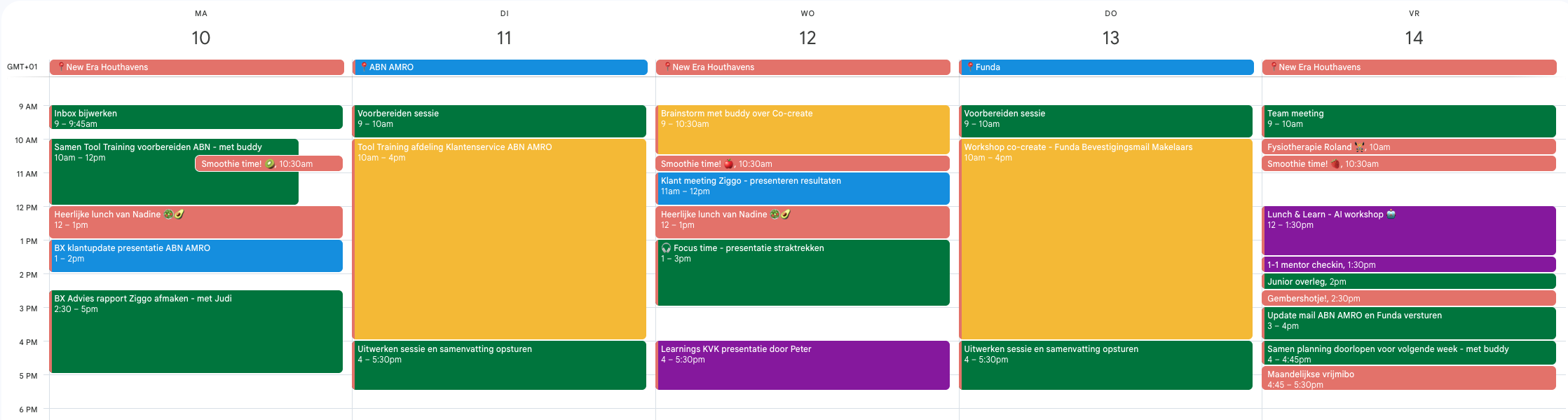
Task: Open Wednesday's Heerlijke lunch van Nadine event
Action: click(x=803, y=222)
